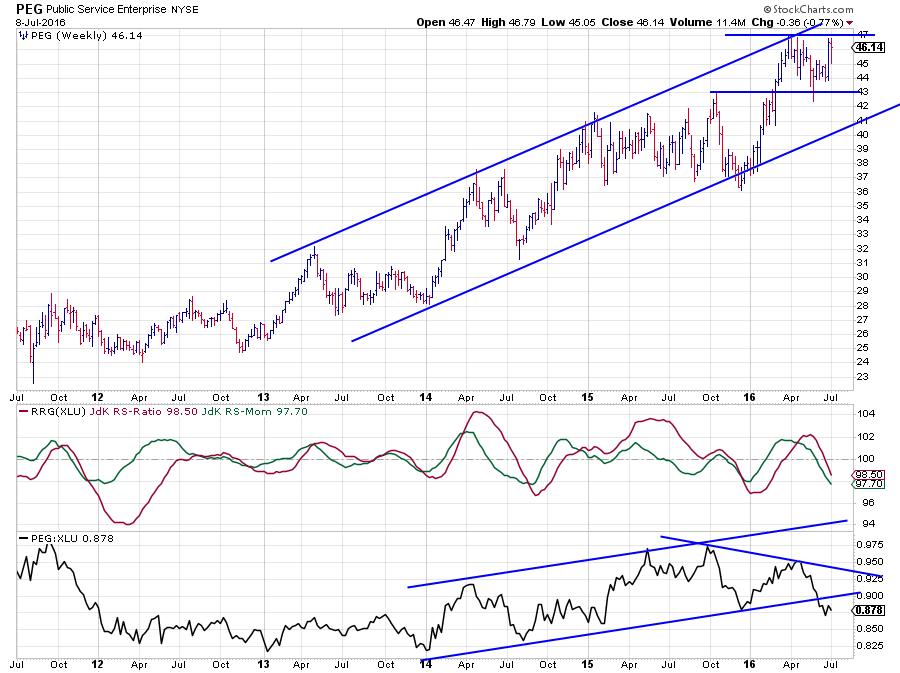
Task: Open the StockCharts.com attribution link
Action: point(808,9)
